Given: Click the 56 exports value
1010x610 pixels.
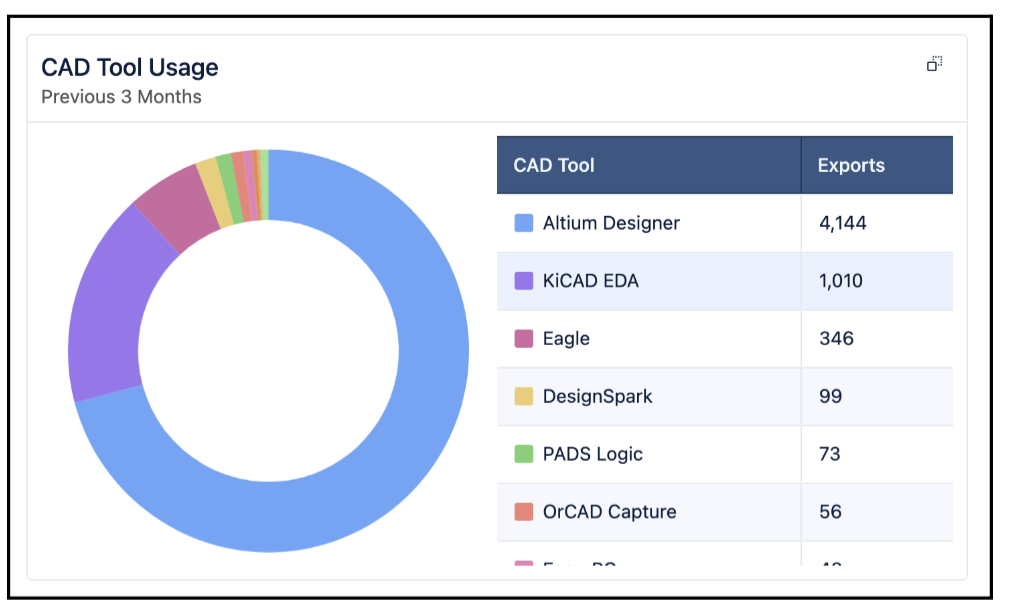Looking at the screenshot, I should (830, 511).
